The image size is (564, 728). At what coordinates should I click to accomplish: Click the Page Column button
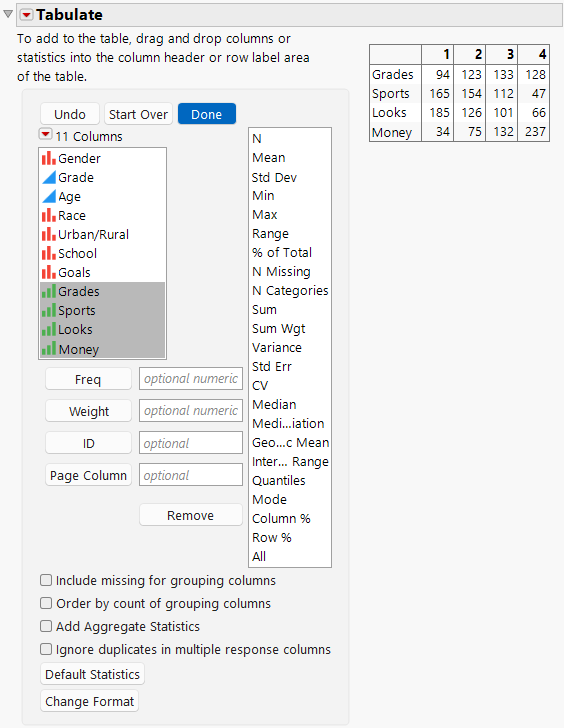click(88, 475)
